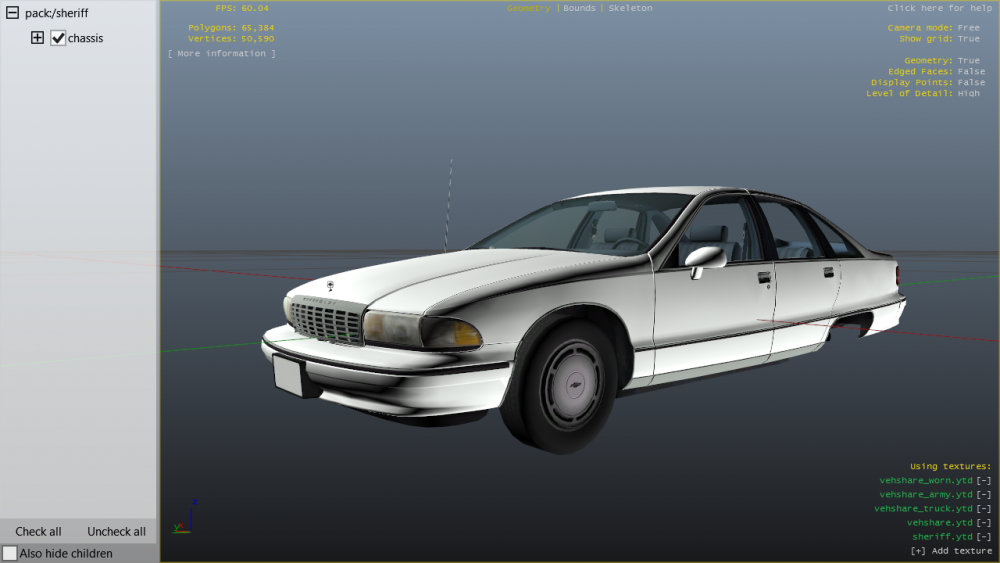This screenshot has height=563, width=1000.
Task: Click the Check all button
Action: point(38,531)
